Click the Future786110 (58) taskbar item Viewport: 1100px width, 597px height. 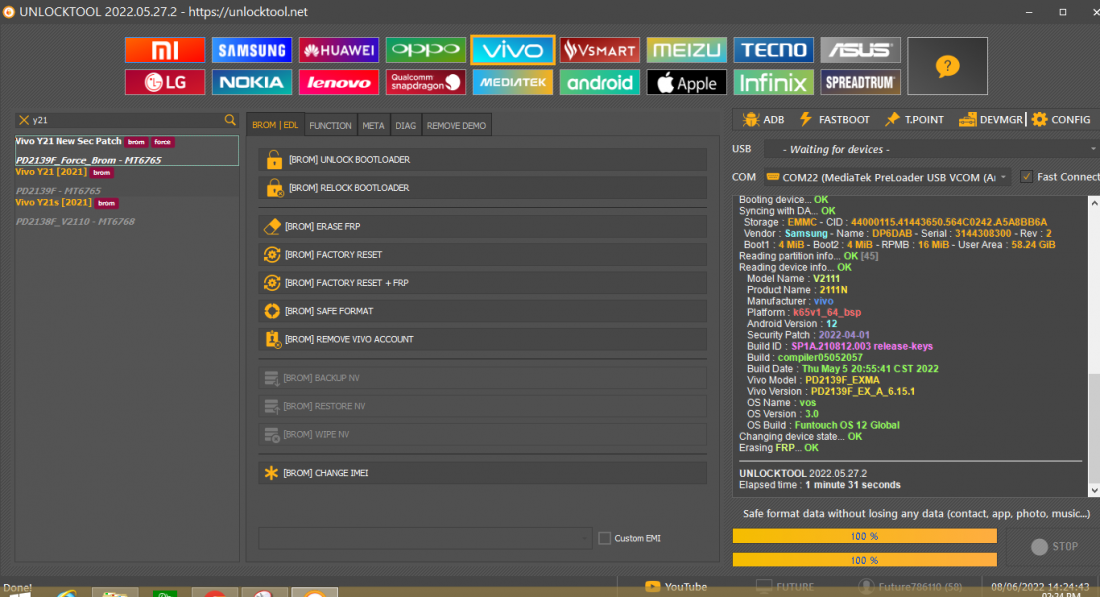click(911, 587)
